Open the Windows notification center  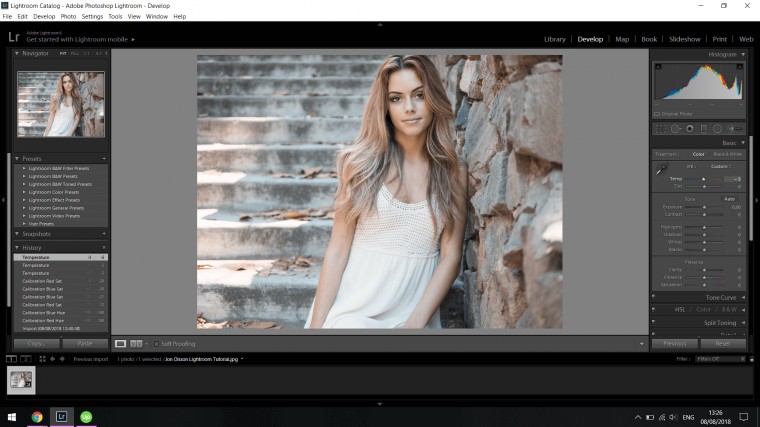click(744, 417)
